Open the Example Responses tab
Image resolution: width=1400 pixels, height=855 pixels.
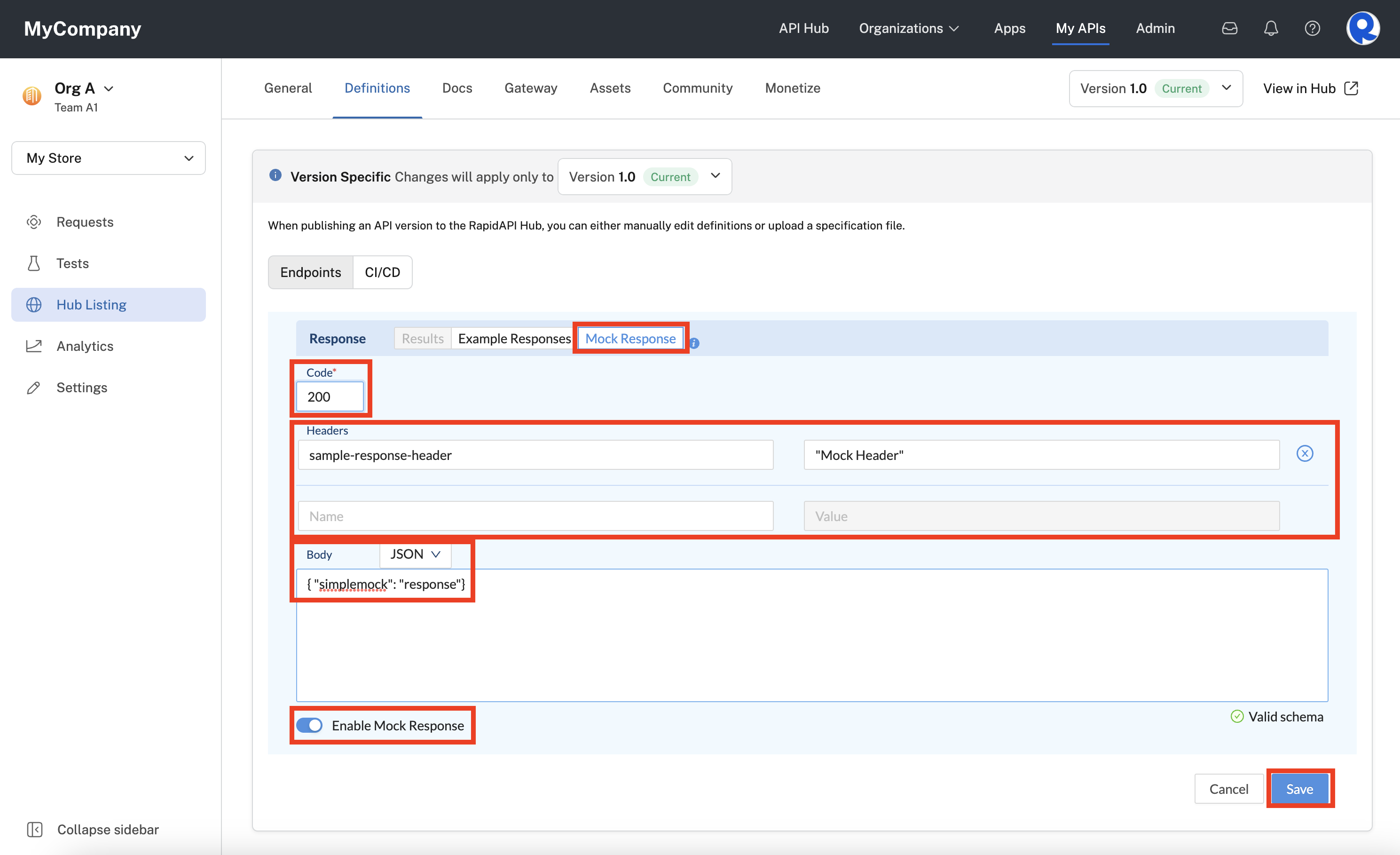[514, 338]
